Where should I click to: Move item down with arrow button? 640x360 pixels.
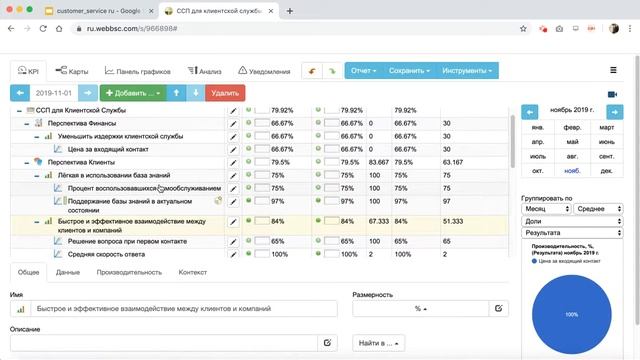coord(196,93)
